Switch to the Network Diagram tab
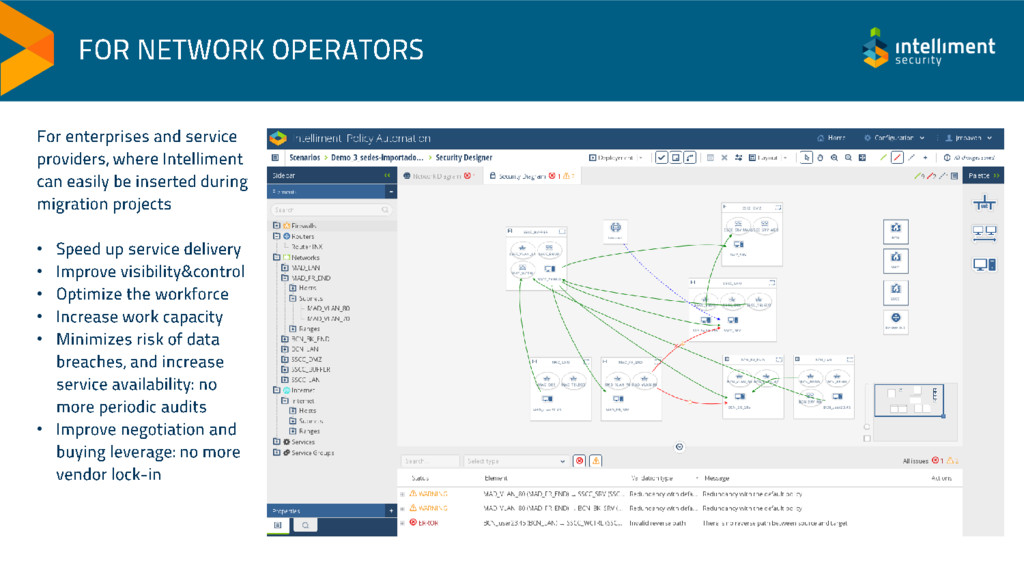1024x576 pixels. [x=438, y=176]
